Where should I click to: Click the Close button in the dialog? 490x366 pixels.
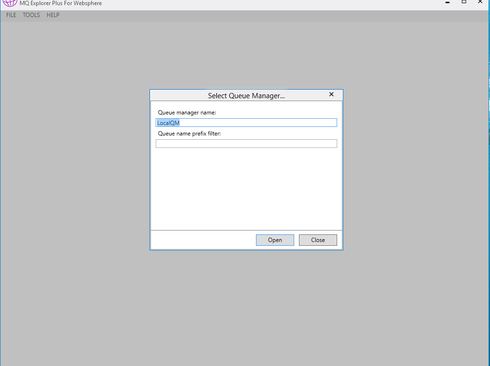(318, 240)
